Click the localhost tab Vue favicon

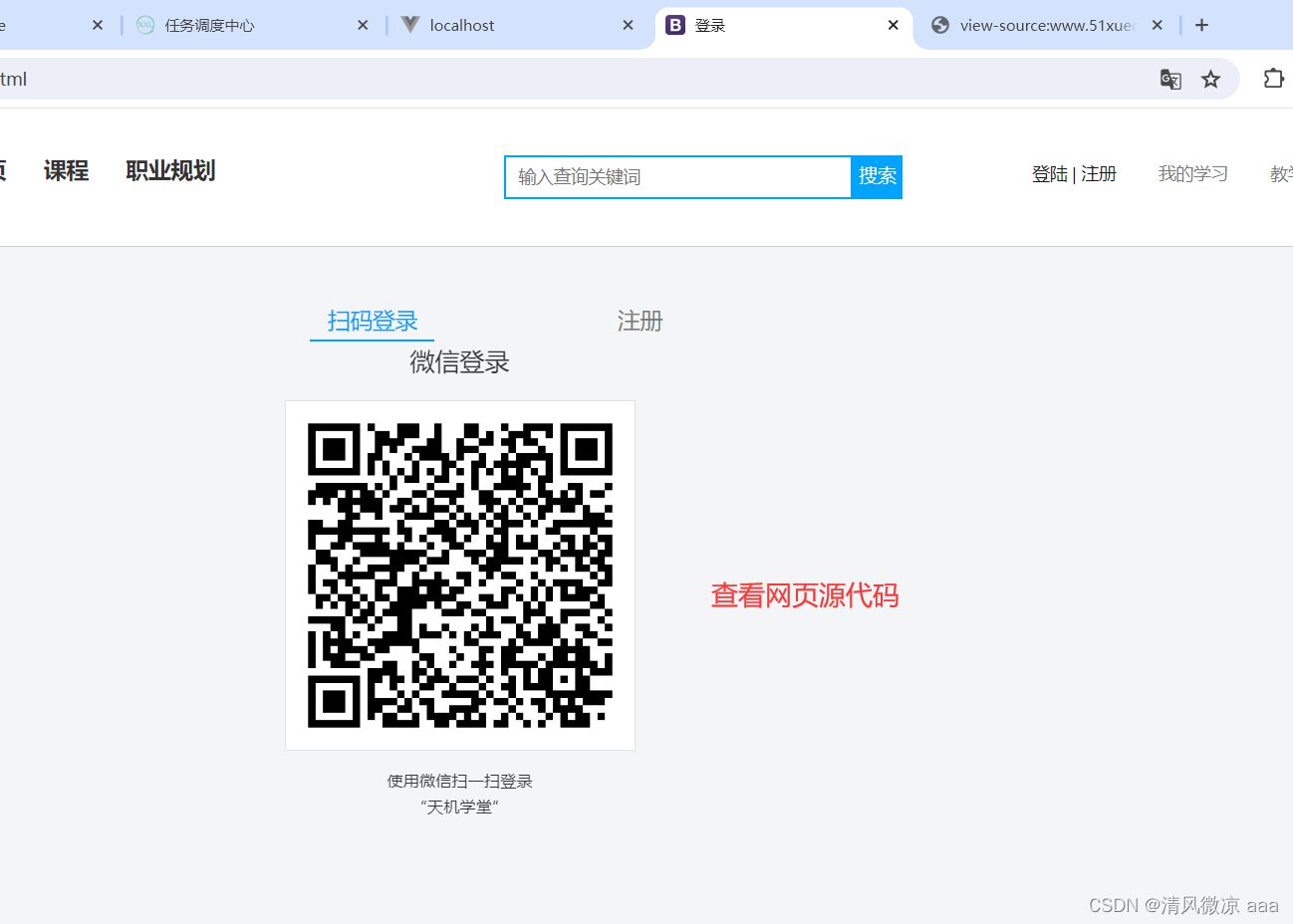(x=409, y=25)
